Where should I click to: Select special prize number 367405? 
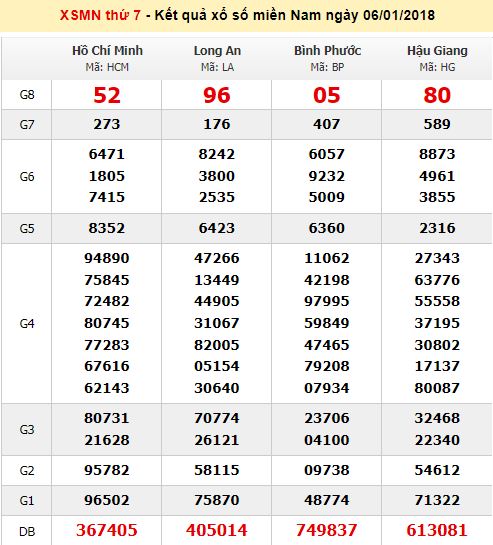[x=107, y=530]
